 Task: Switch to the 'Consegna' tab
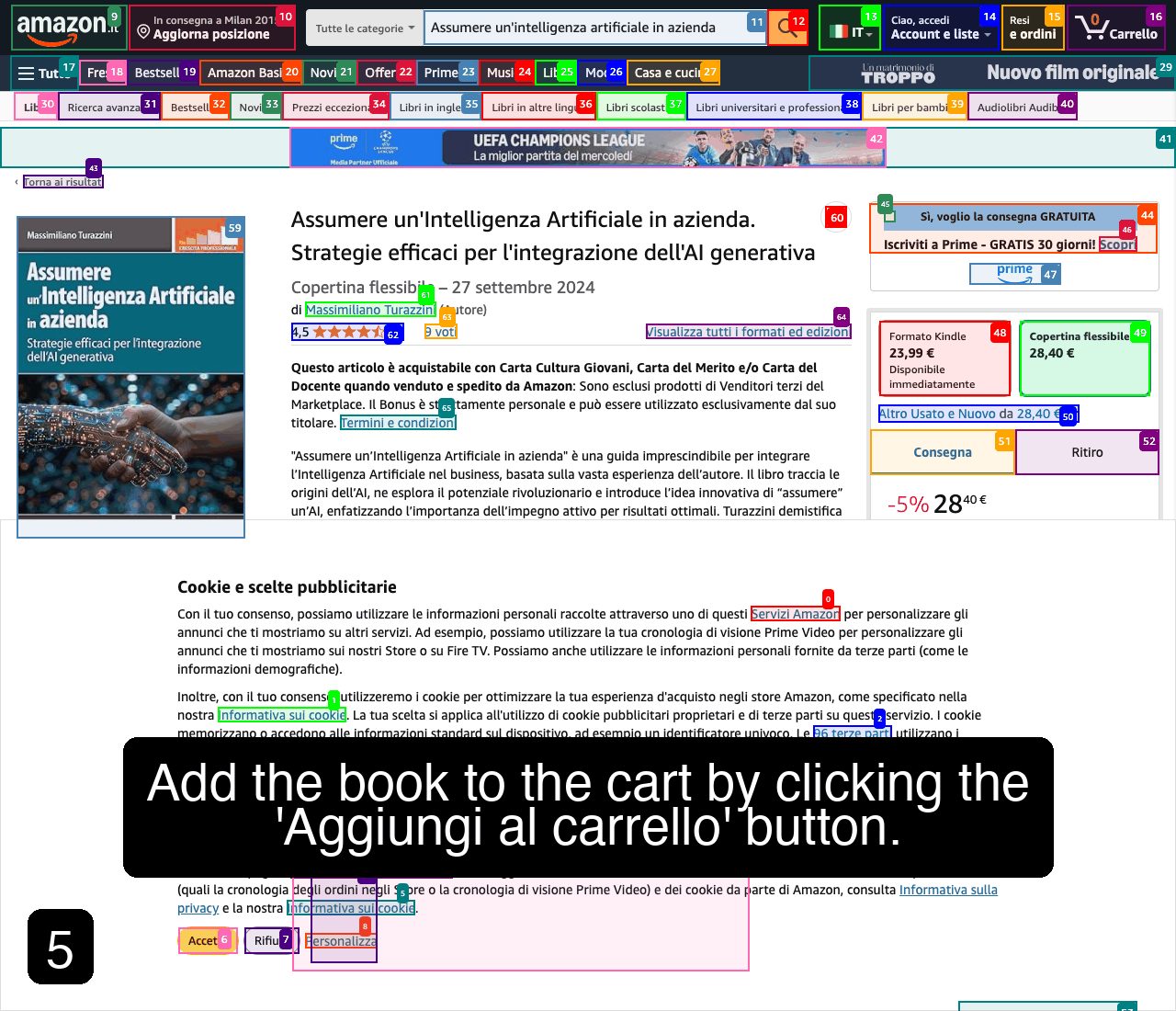[x=943, y=452]
